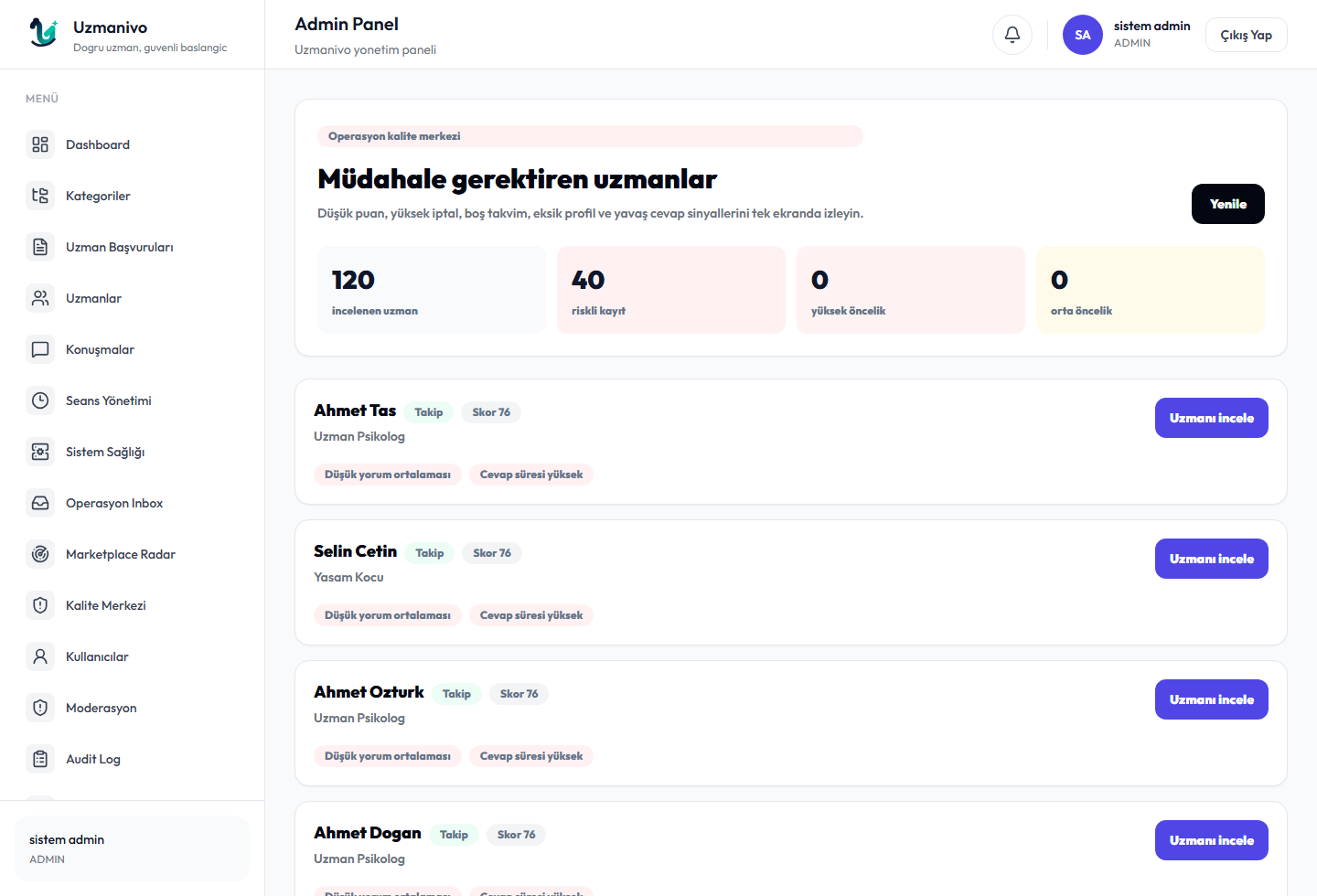Click the Dashboard grid icon
This screenshot has height=896, width=1317.
coord(40,144)
